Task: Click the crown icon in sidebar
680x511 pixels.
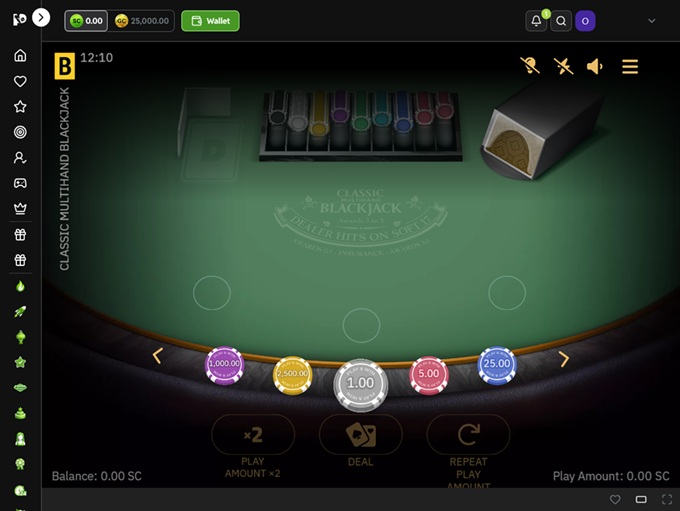Action: click(x=20, y=209)
